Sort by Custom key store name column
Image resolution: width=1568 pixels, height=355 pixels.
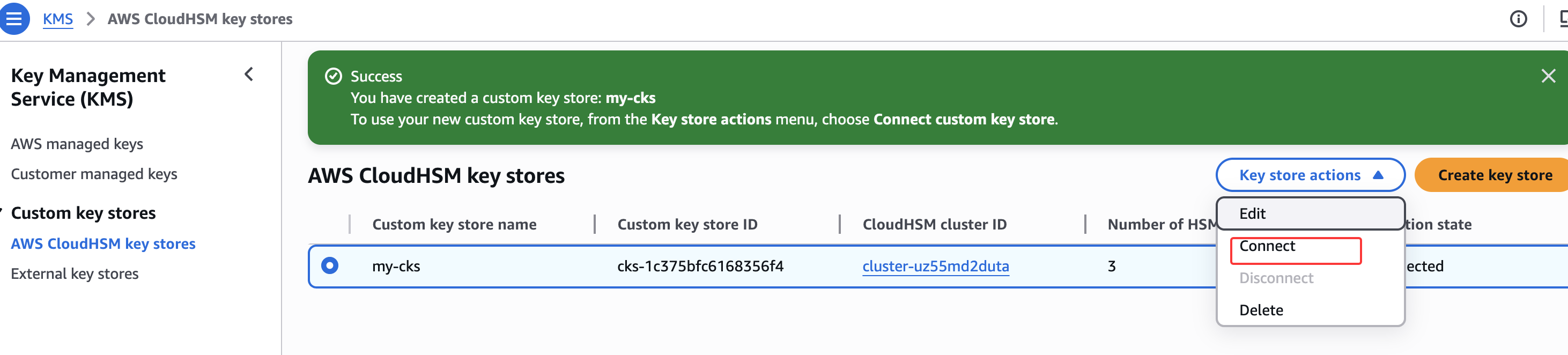tap(454, 225)
